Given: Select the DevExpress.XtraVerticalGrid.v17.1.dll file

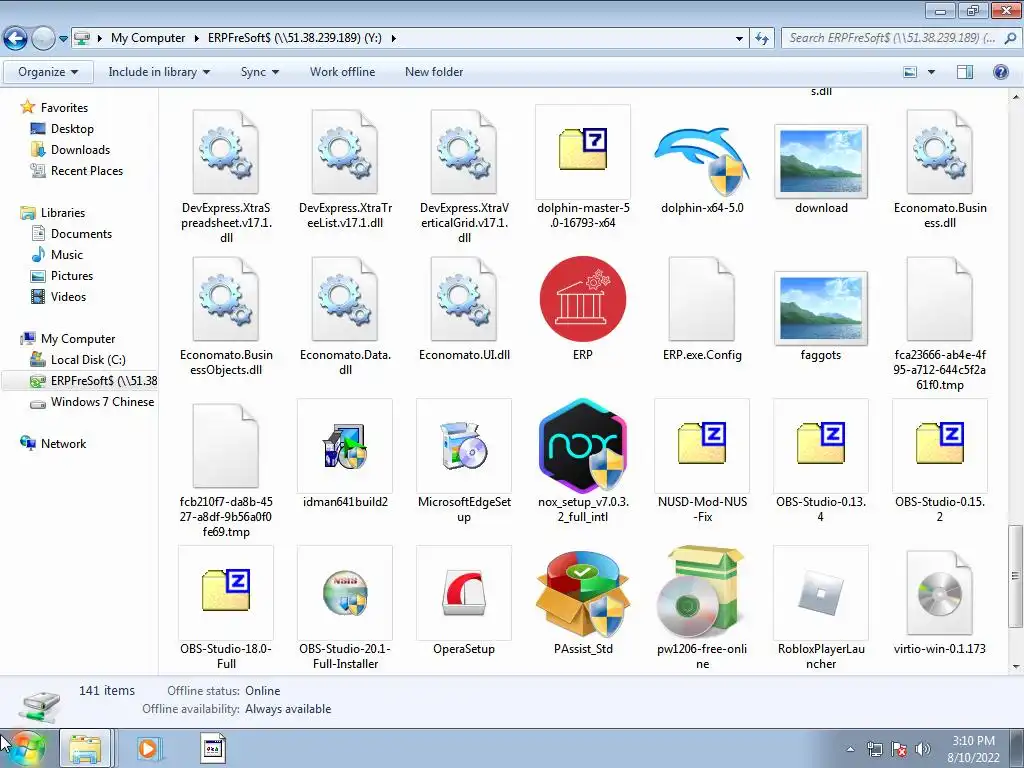Looking at the screenshot, I should (x=464, y=152).
